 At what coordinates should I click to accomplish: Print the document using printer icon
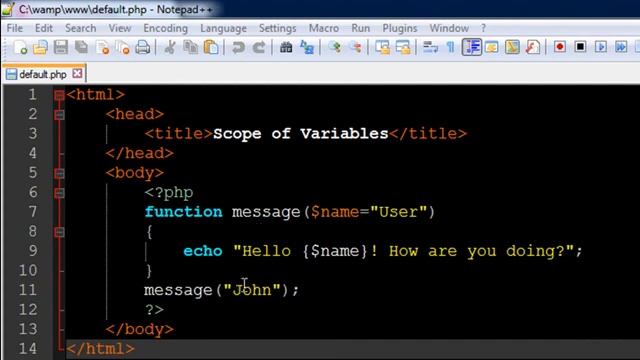[x=142, y=47]
